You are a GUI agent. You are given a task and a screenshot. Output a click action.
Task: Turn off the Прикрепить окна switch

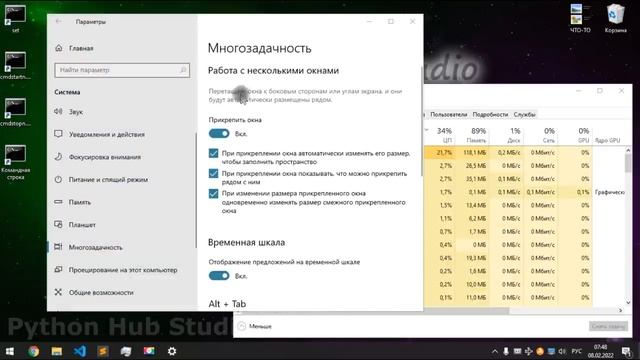tap(219, 133)
